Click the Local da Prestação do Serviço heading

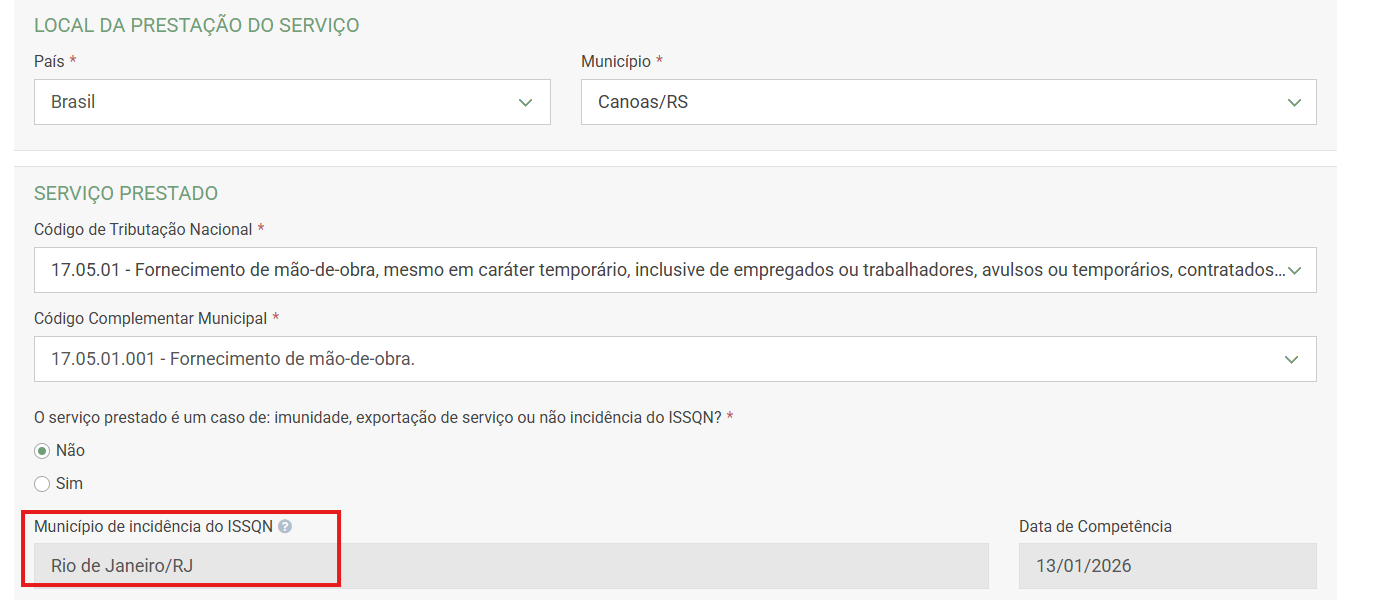(x=196, y=26)
